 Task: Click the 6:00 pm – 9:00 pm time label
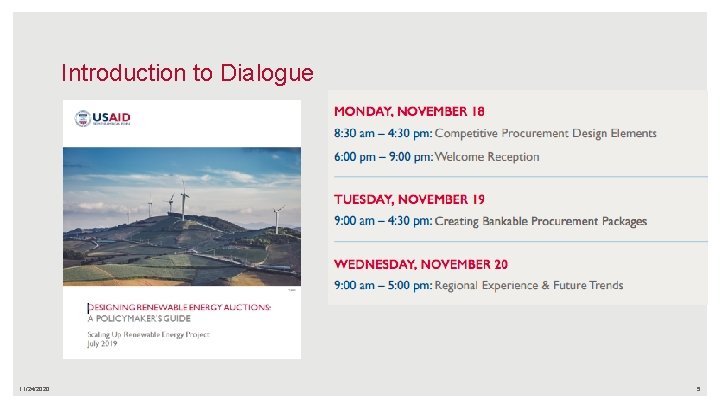tap(383, 157)
